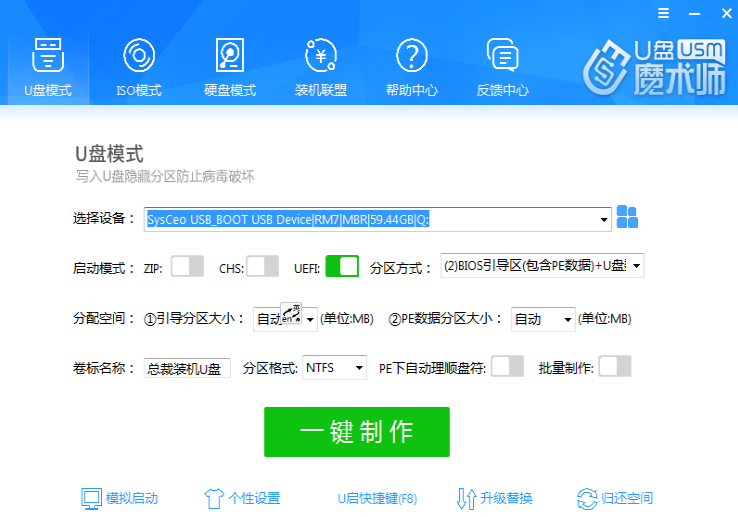Disable the UEFI boot mode switch
The width and height of the screenshot is (738, 517).
click(x=341, y=267)
